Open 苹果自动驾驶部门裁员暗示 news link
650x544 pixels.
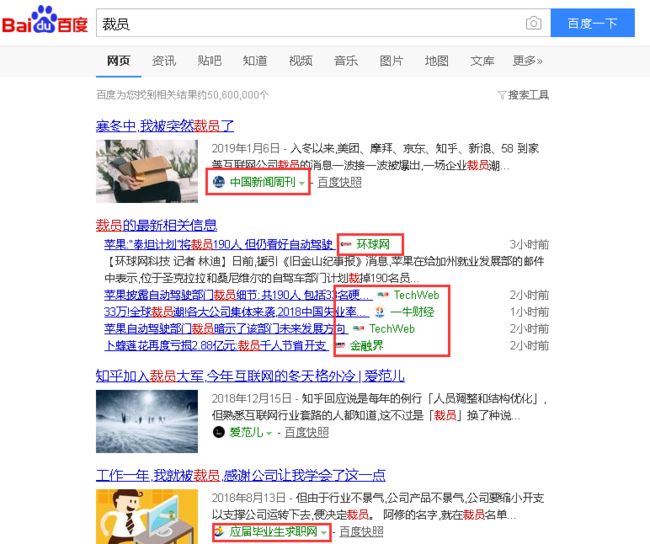226,329
